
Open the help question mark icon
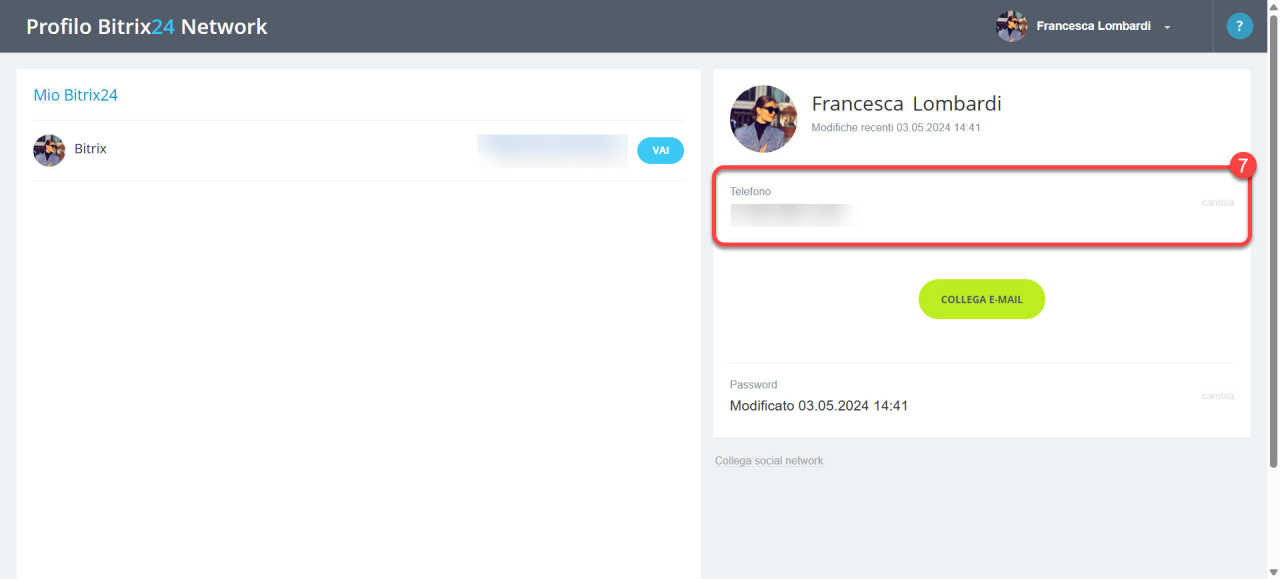1240,26
